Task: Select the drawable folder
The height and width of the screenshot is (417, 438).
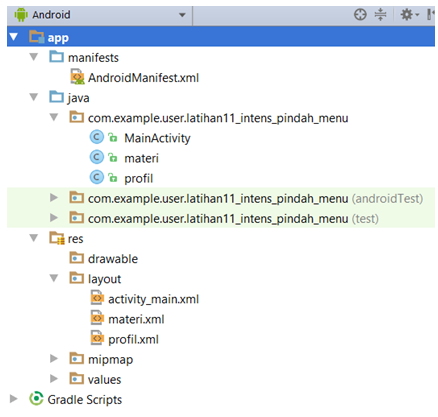Action: 113,259
